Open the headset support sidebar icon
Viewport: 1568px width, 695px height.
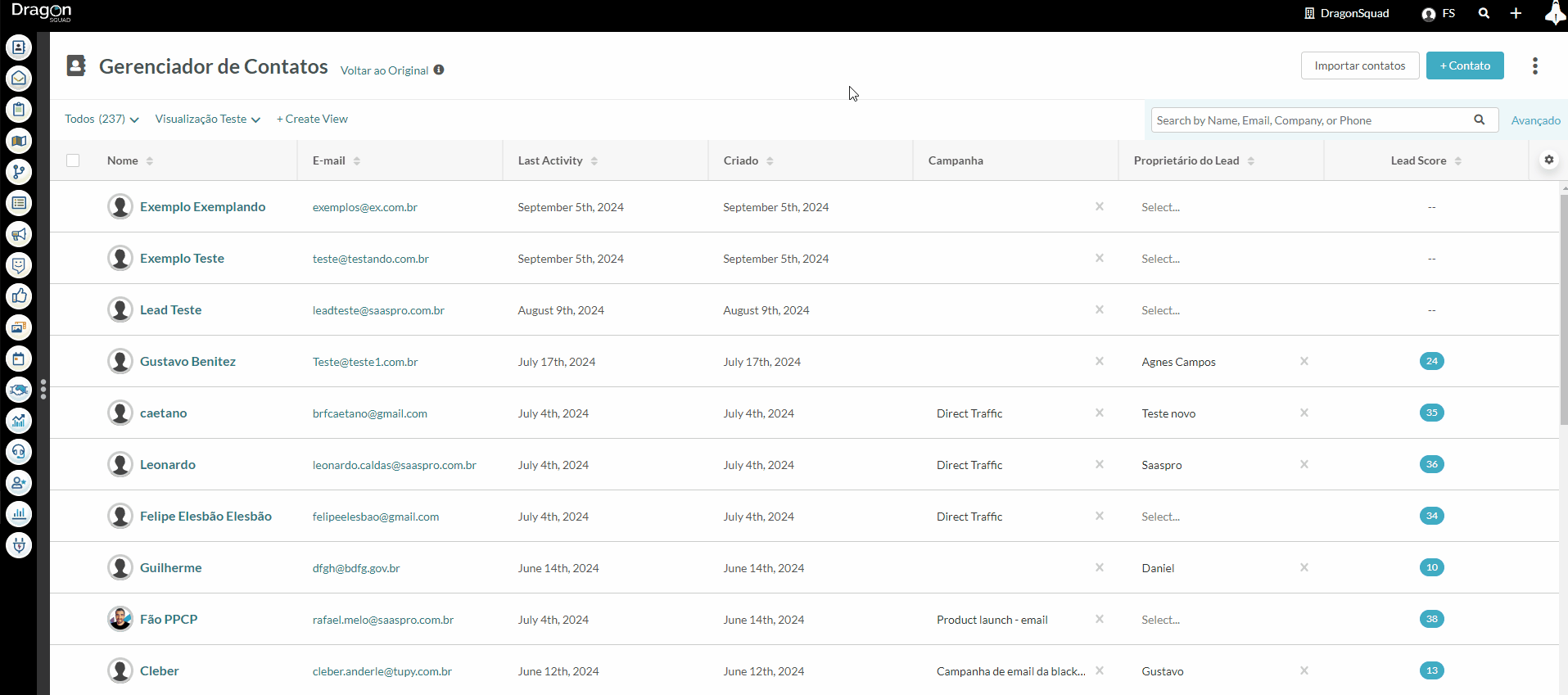(x=19, y=452)
